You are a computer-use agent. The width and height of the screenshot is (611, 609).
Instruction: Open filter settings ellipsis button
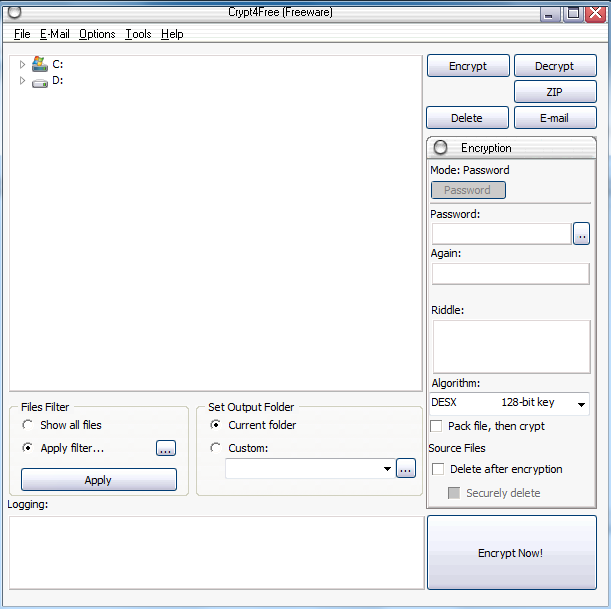click(x=166, y=448)
